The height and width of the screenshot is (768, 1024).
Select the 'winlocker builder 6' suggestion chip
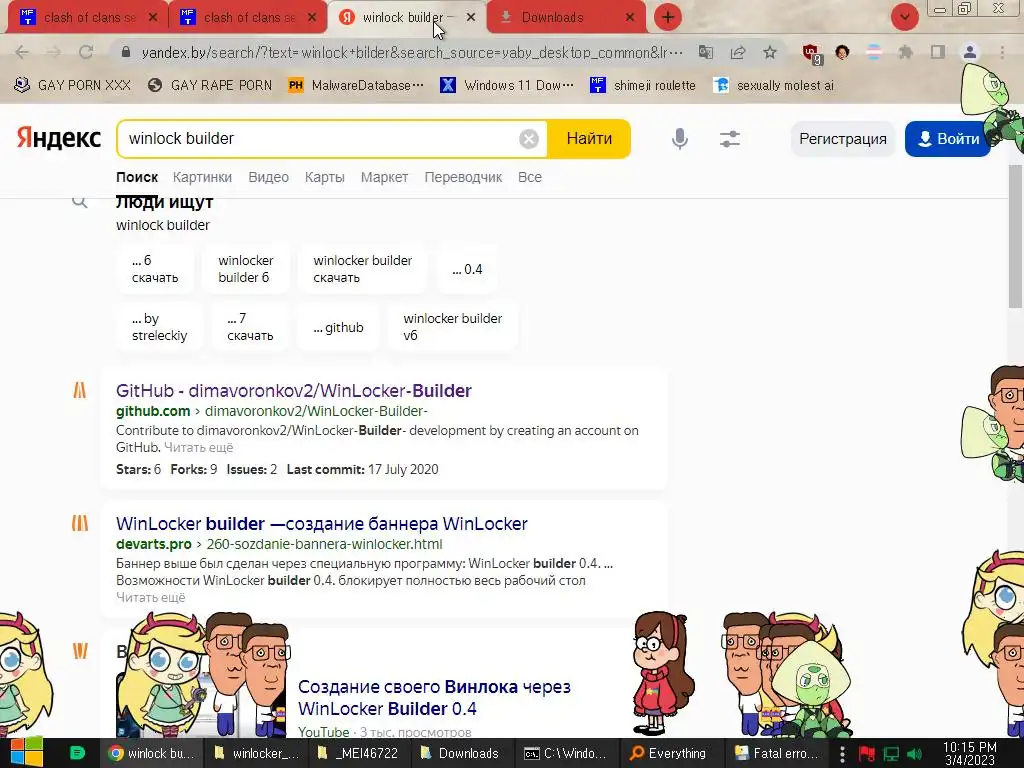click(246, 269)
